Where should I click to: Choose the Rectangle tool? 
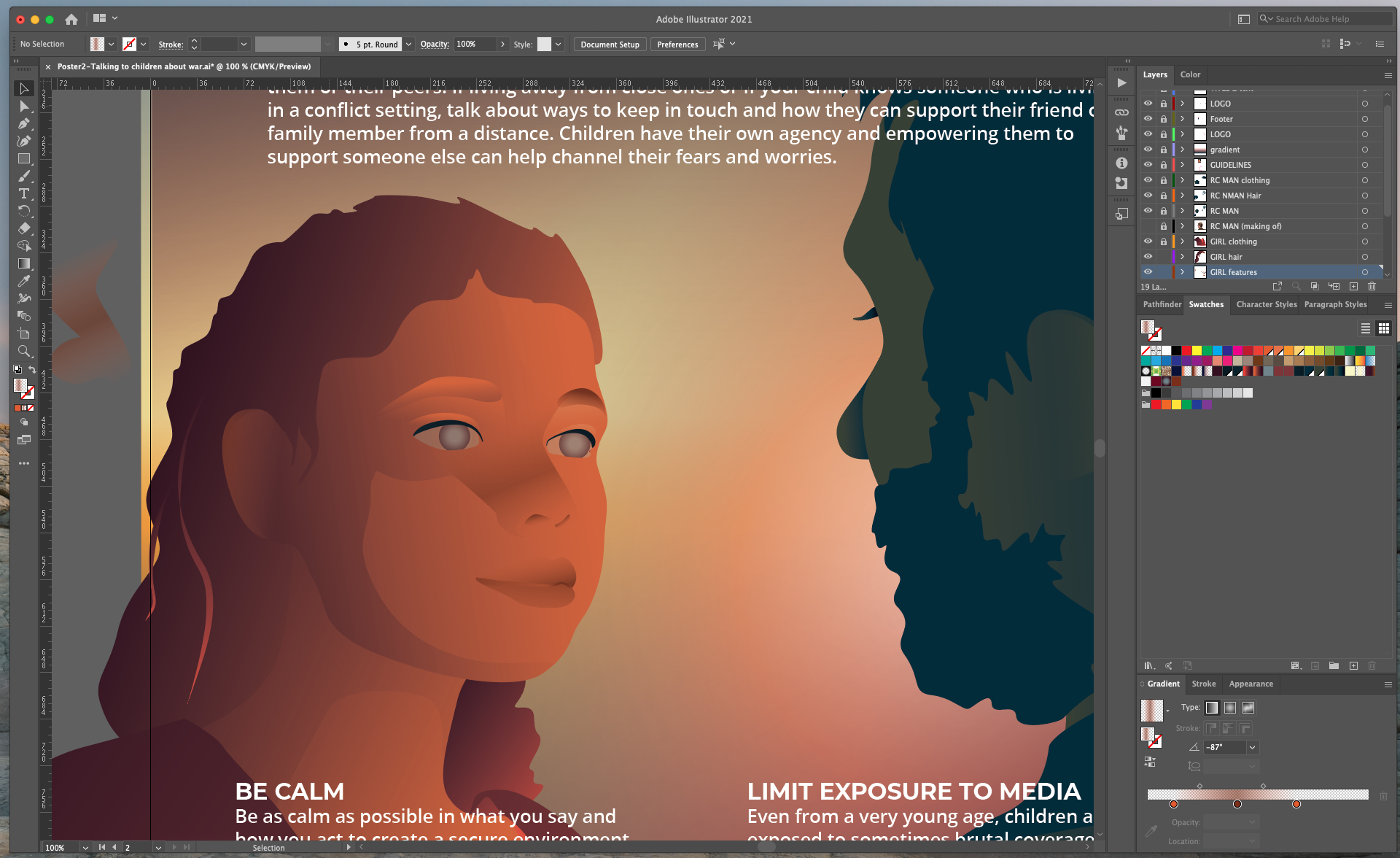24,158
